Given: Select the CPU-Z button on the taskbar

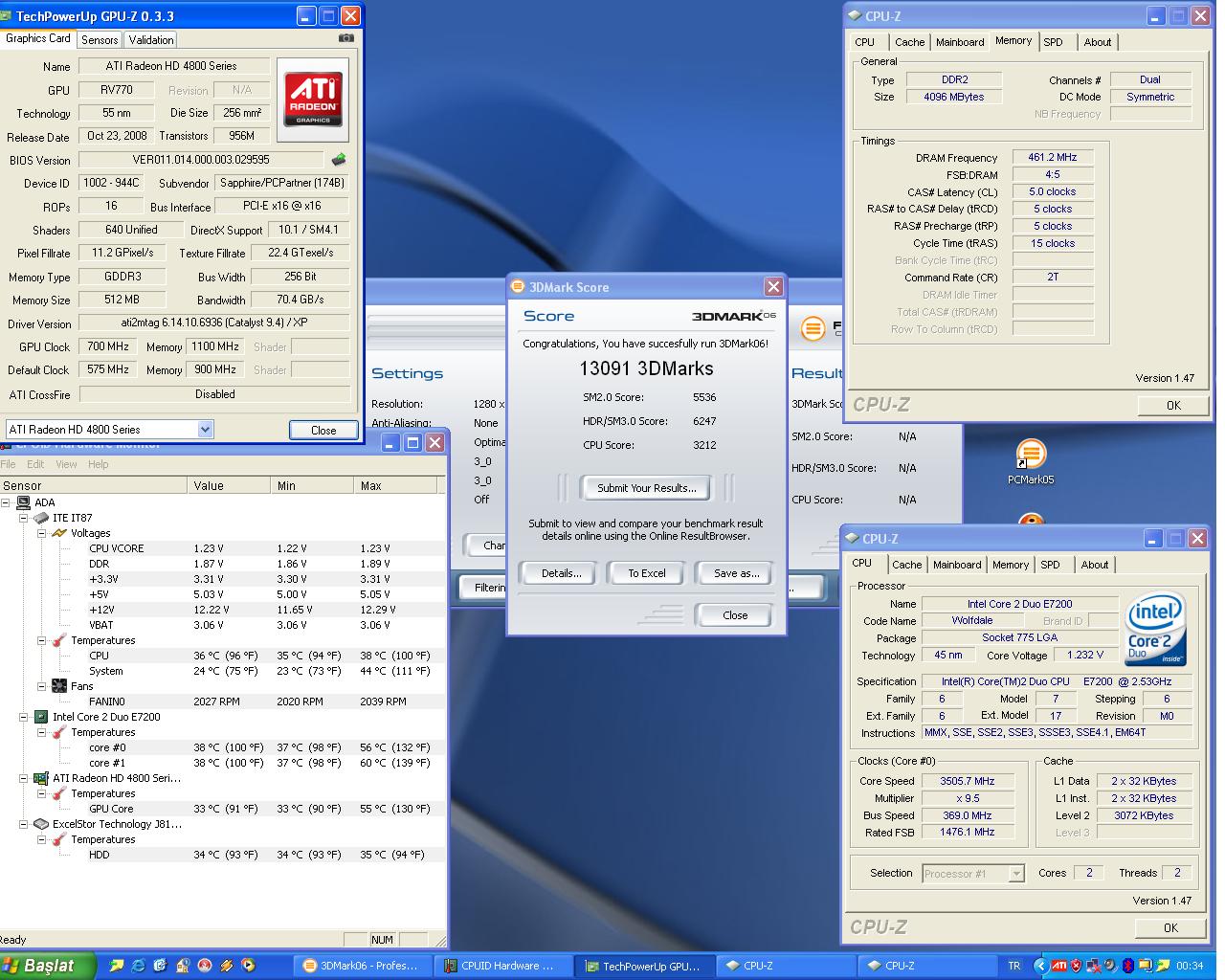Looking at the screenshot, I should [785, 966].
